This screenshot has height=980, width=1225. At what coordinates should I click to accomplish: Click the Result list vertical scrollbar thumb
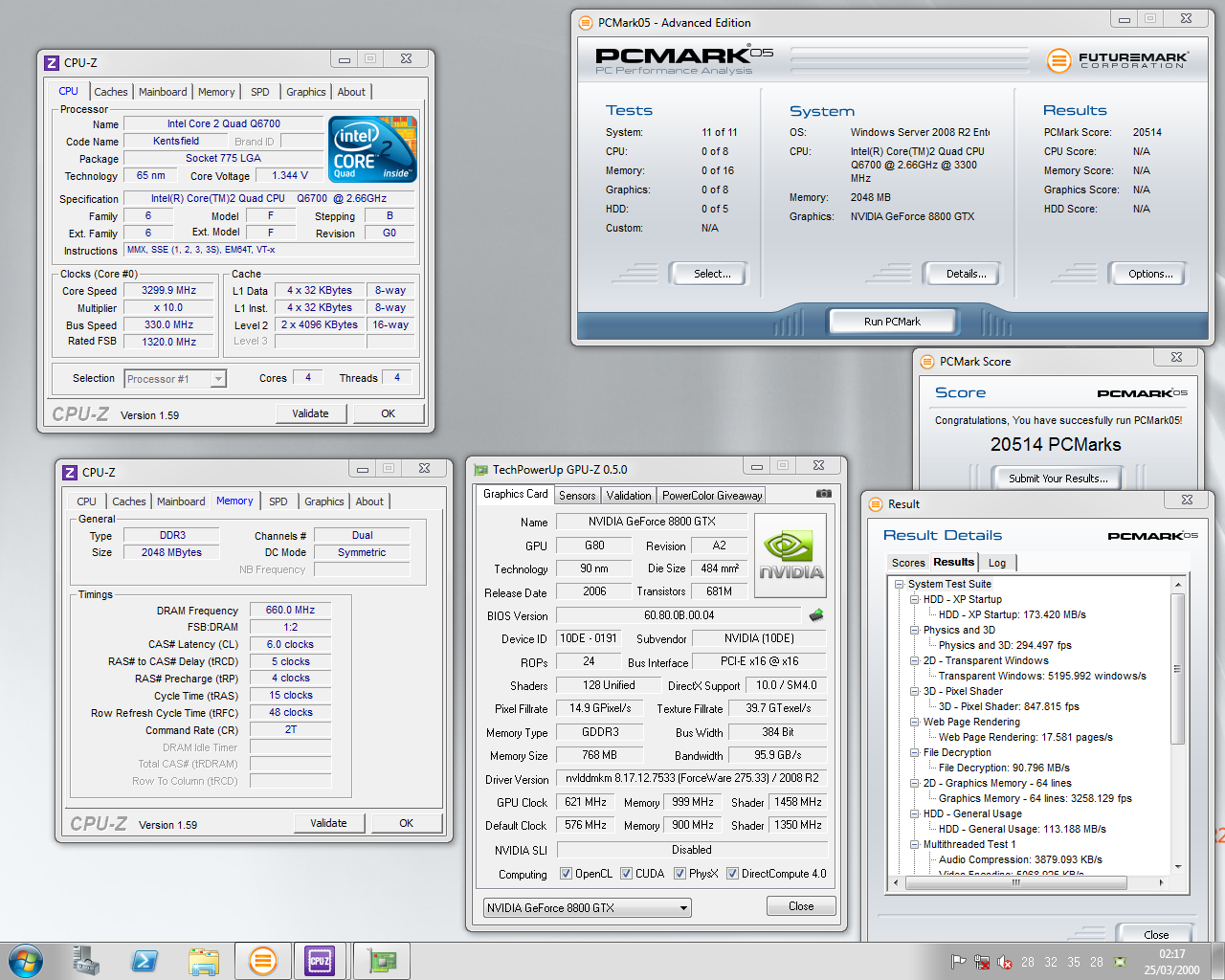(1178, 669)
